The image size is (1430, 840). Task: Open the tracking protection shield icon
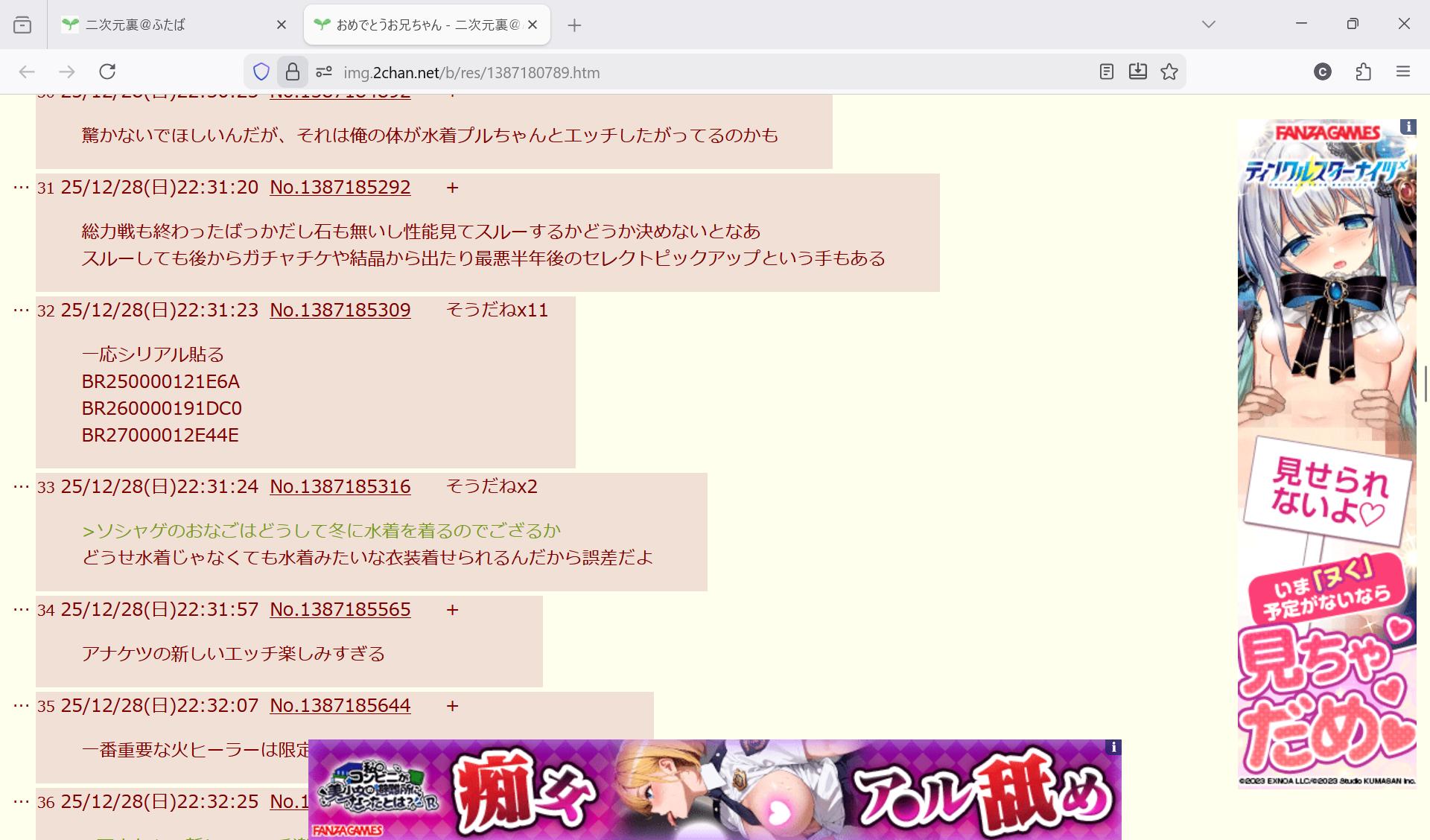click(x=261, y=71)
